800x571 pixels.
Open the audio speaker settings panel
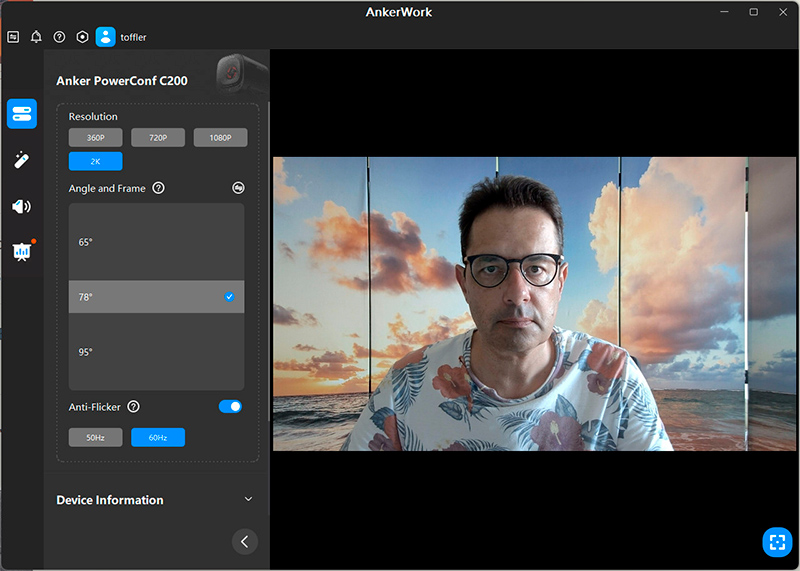point(22,207)
